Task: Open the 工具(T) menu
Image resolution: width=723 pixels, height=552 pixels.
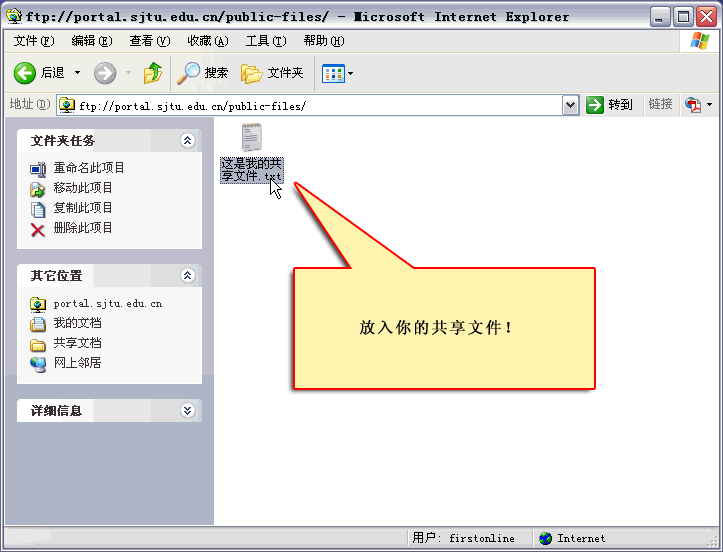Action: (266, 41)
